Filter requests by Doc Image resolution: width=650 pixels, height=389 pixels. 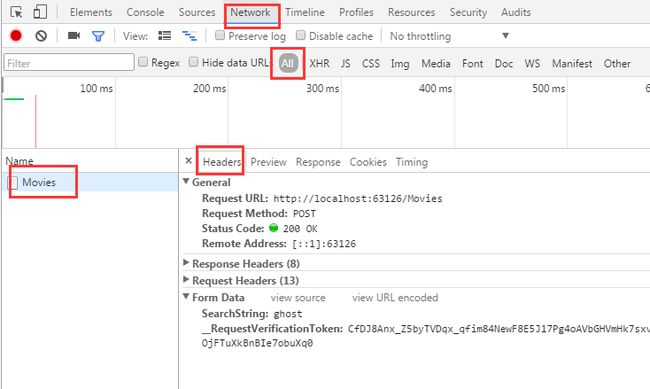tap(504, 63)
